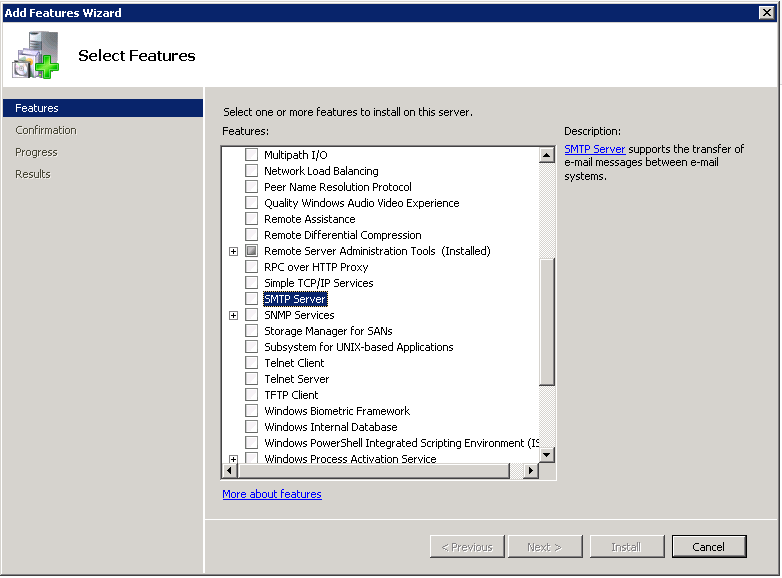
Task: Enable the SMTP Server checkbox
Action: (252, 299)
